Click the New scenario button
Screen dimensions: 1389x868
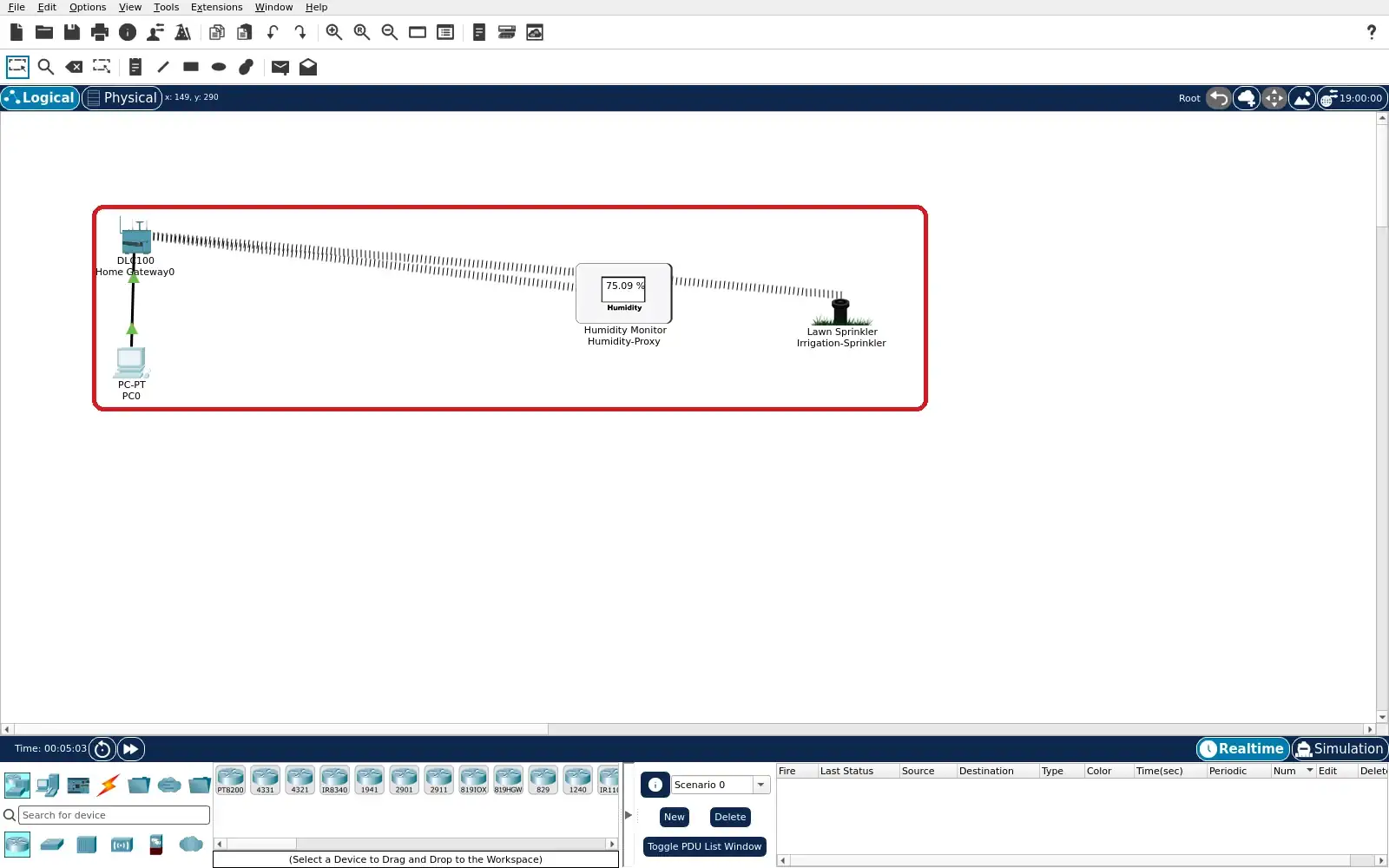point(675,817)
